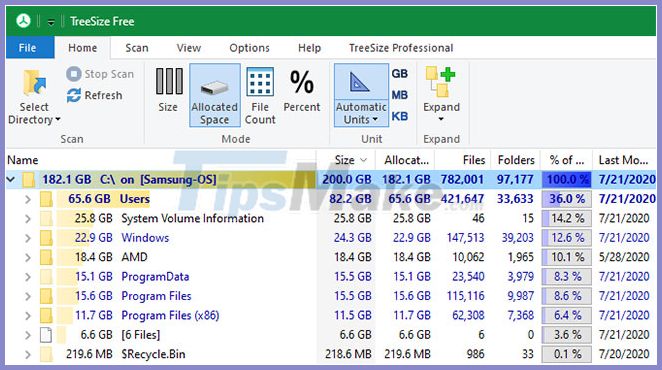Select the 5/28/2020 date cell
The image size is (662, 370).
[624, 257]
